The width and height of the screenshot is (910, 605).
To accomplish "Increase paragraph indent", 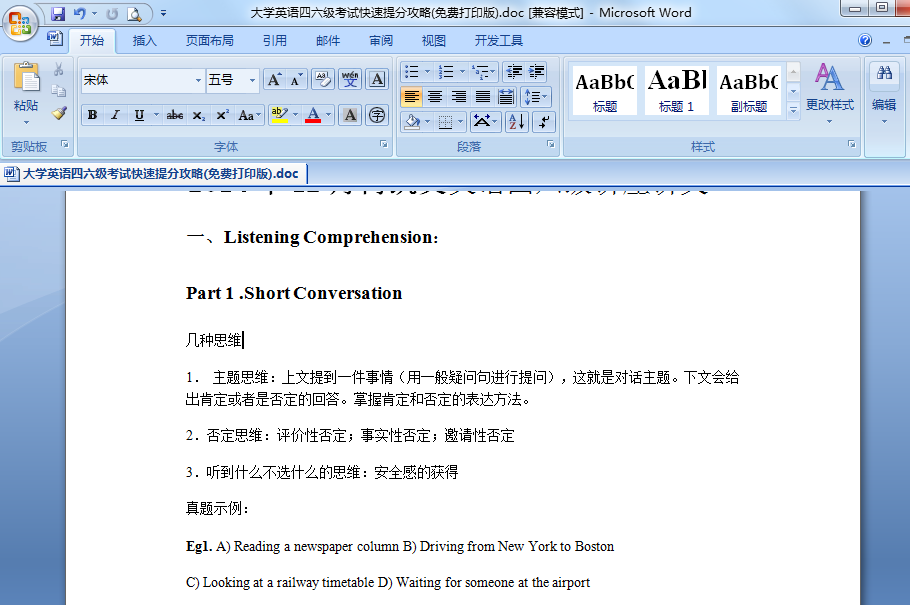I will tap(536, 71).
